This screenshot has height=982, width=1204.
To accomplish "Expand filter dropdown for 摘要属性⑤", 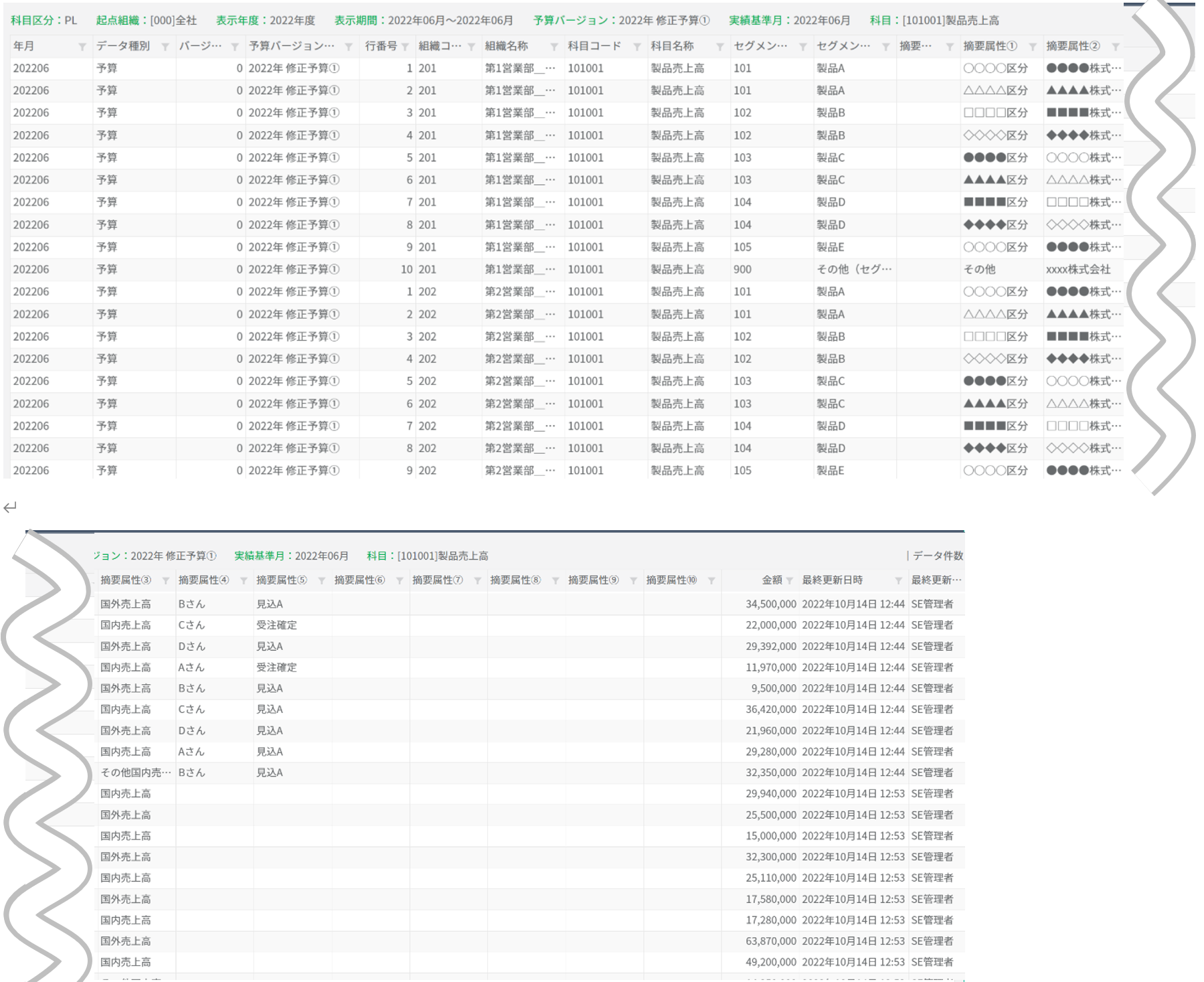I will click(321, 580).
